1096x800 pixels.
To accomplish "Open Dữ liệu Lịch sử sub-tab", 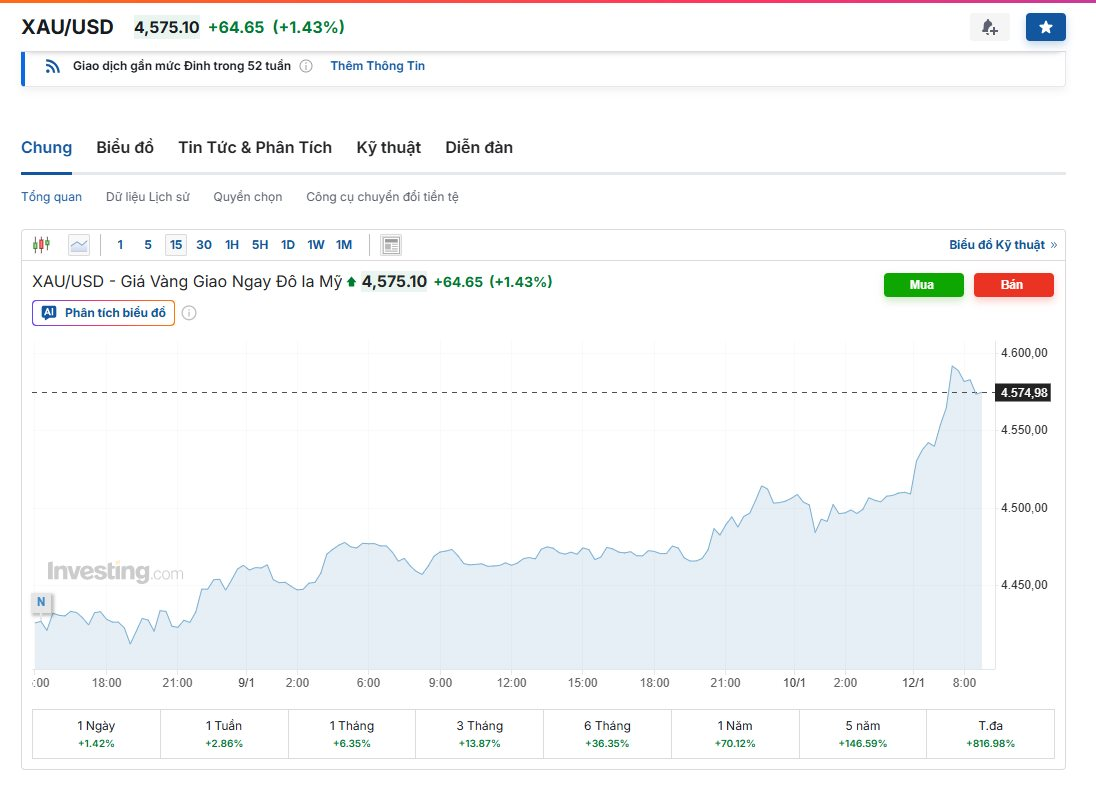I will click(147, 197).
